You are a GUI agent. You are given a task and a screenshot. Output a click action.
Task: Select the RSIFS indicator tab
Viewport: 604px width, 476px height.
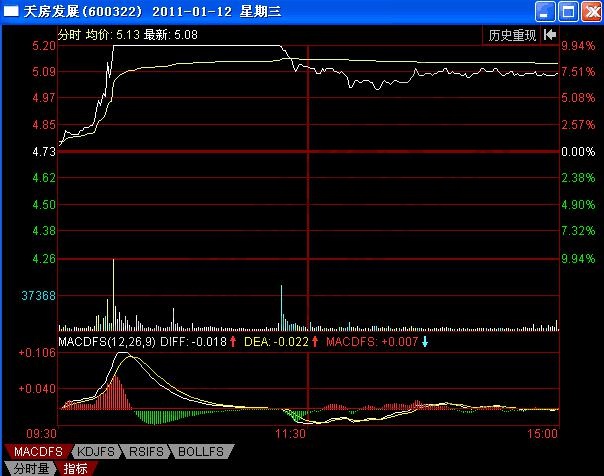[x=150, y=451]
